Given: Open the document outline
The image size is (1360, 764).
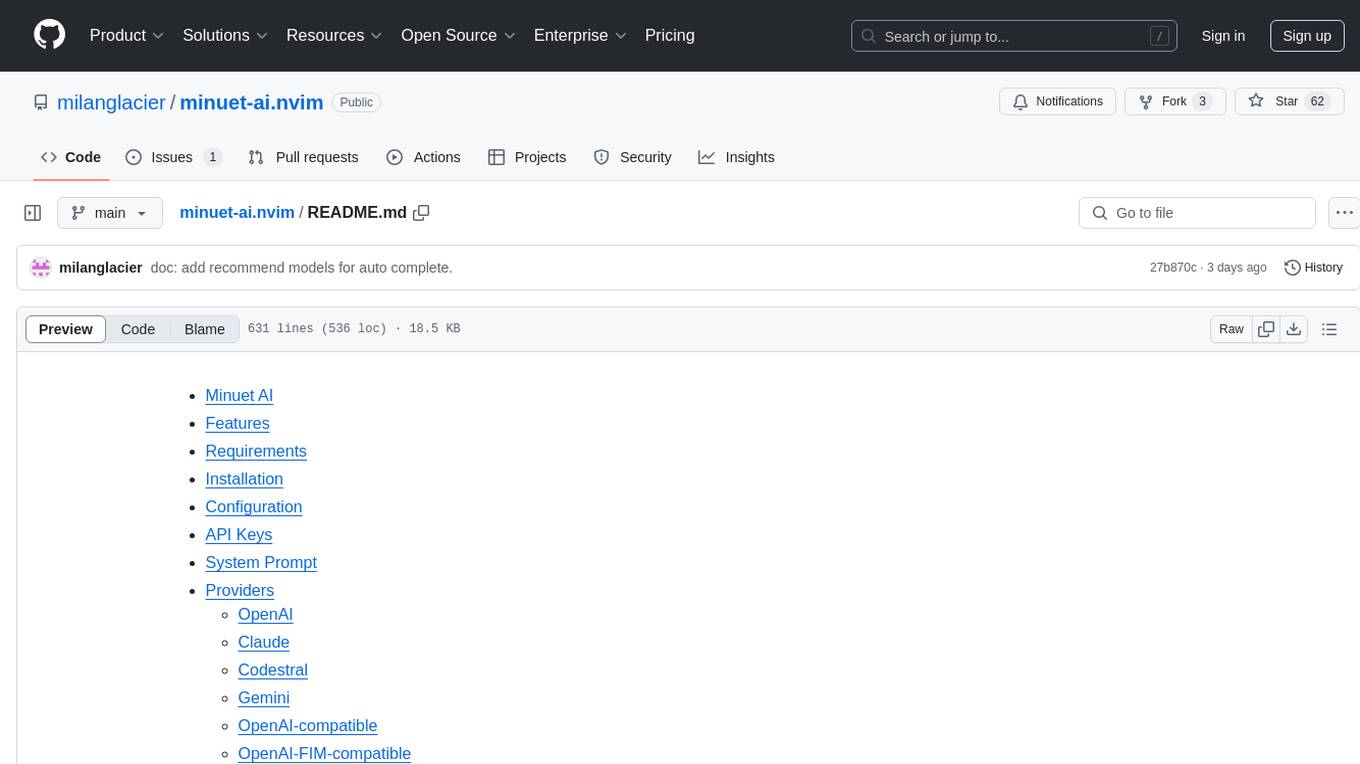Looking at the screenshot, I should pyautogui.click(x=1329, y=329).
